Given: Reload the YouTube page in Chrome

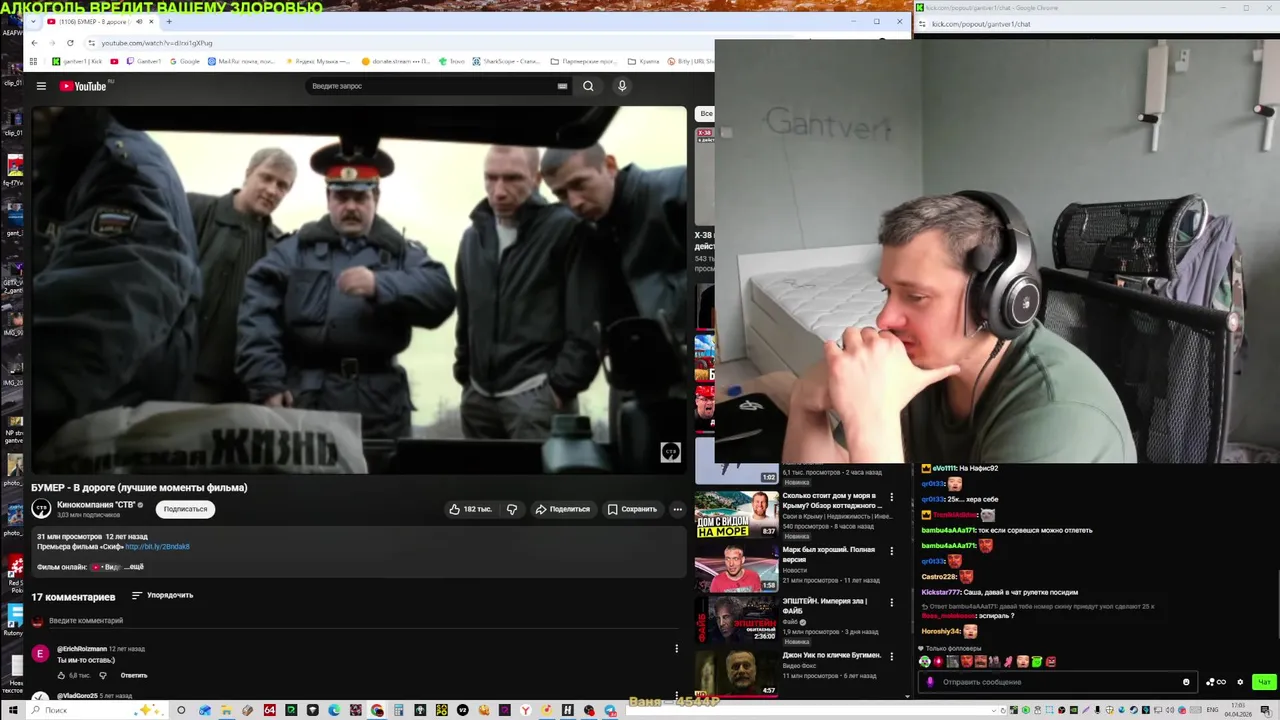Looking at the screenshot, I should tap(70, 43).
